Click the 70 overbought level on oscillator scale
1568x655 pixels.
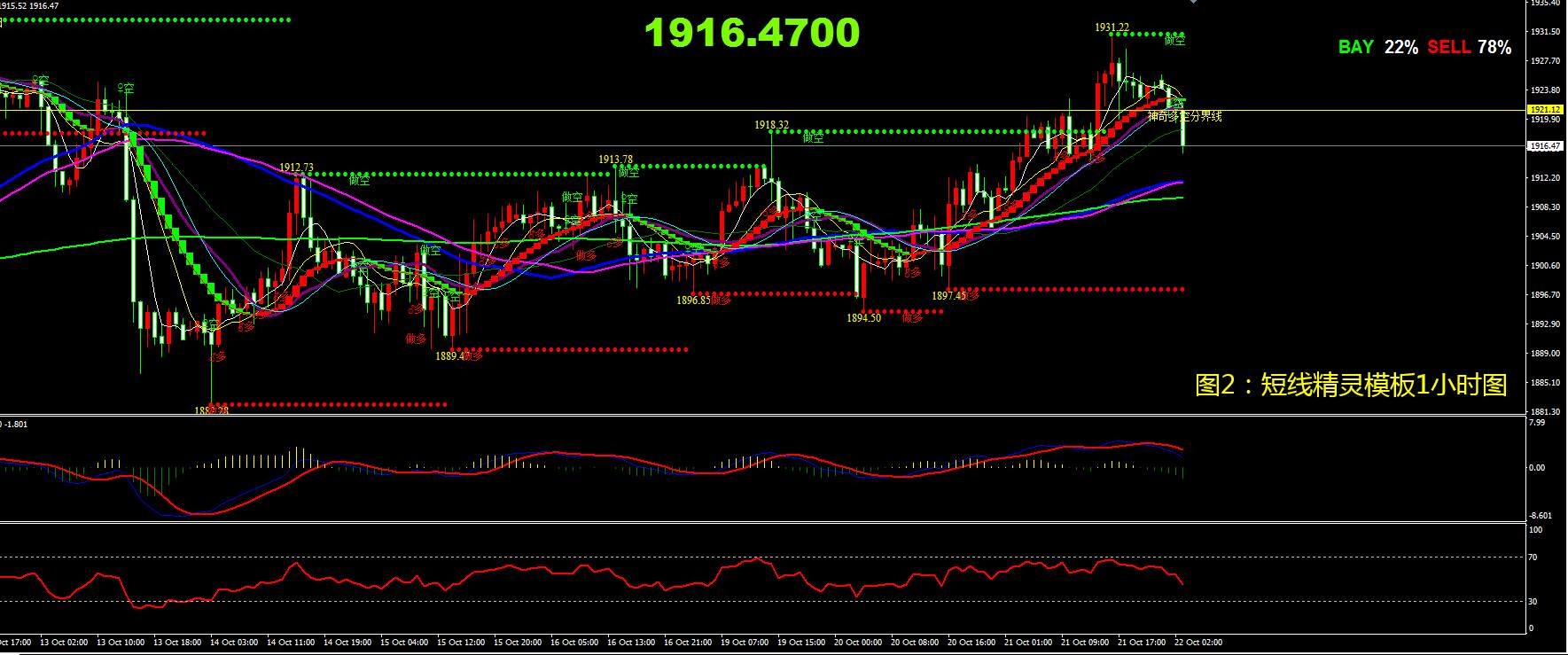point(1534,558)
